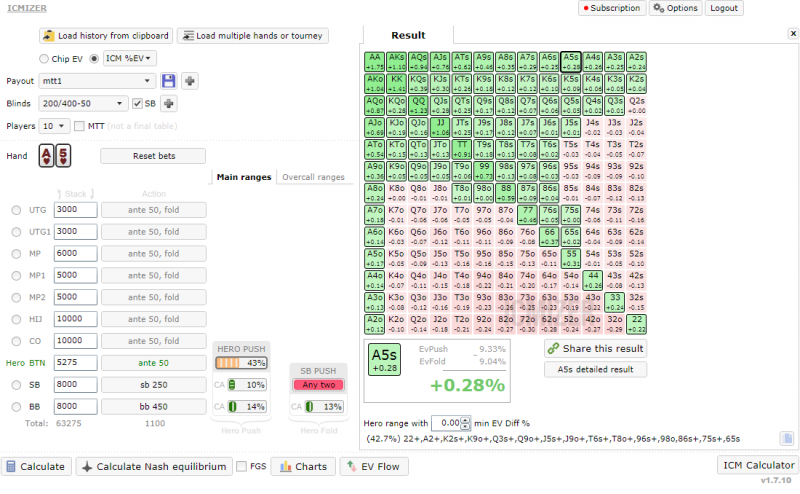This screenshot has height=494, width=800.
Task: Switch to the Overcall ranges tab
Action: [x=312, y=177]
